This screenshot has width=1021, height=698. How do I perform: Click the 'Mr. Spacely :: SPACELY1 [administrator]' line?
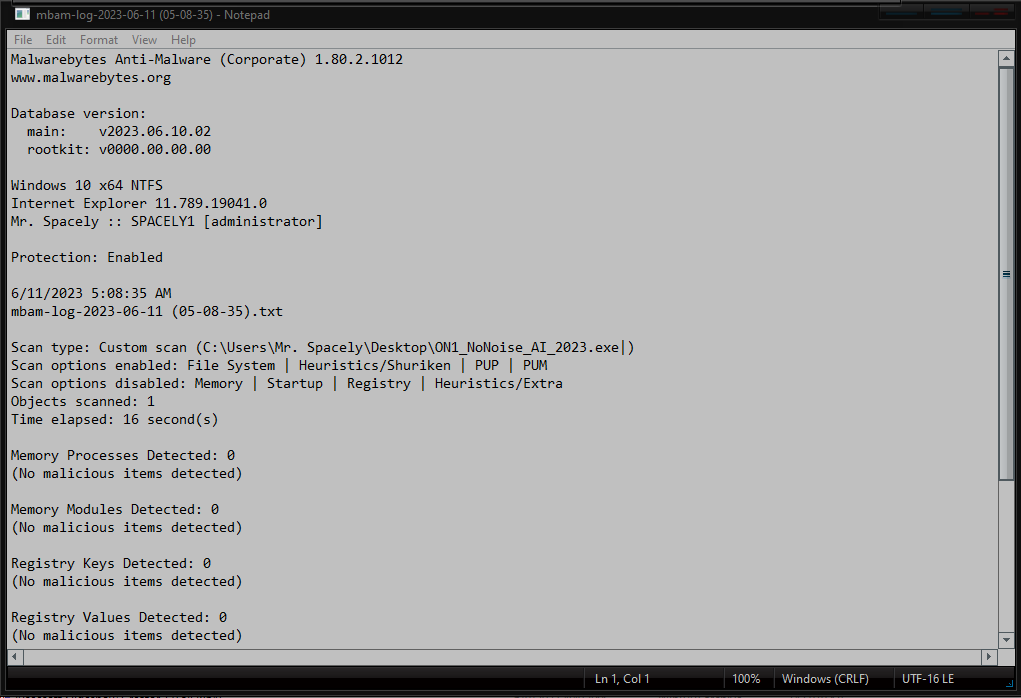click(167, 221)
